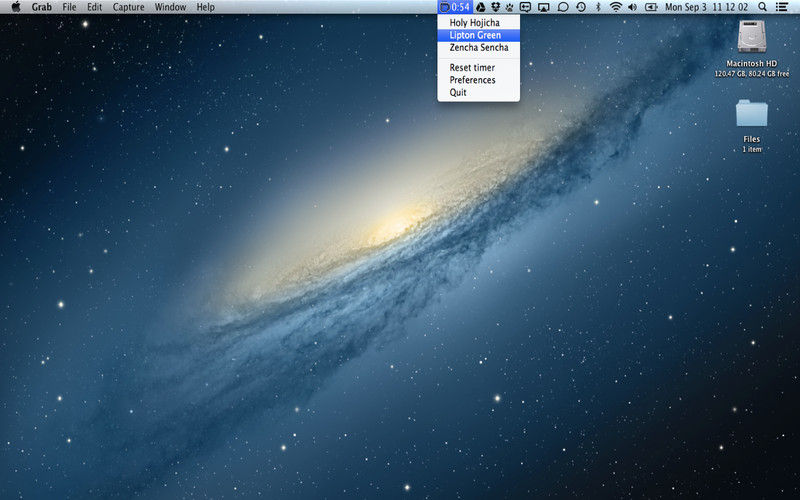Open Spotlight search magnifier
Viewport: 800px width, 500px height.
coord(762,7)
